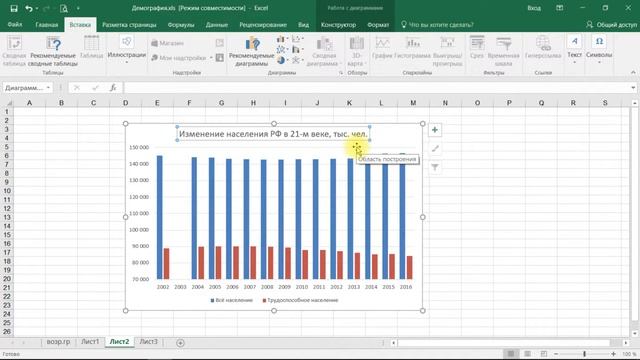Select the 'Трудоспособное население' legend entry
Screen dimensions: 640x360
click(x=300, y=300)
